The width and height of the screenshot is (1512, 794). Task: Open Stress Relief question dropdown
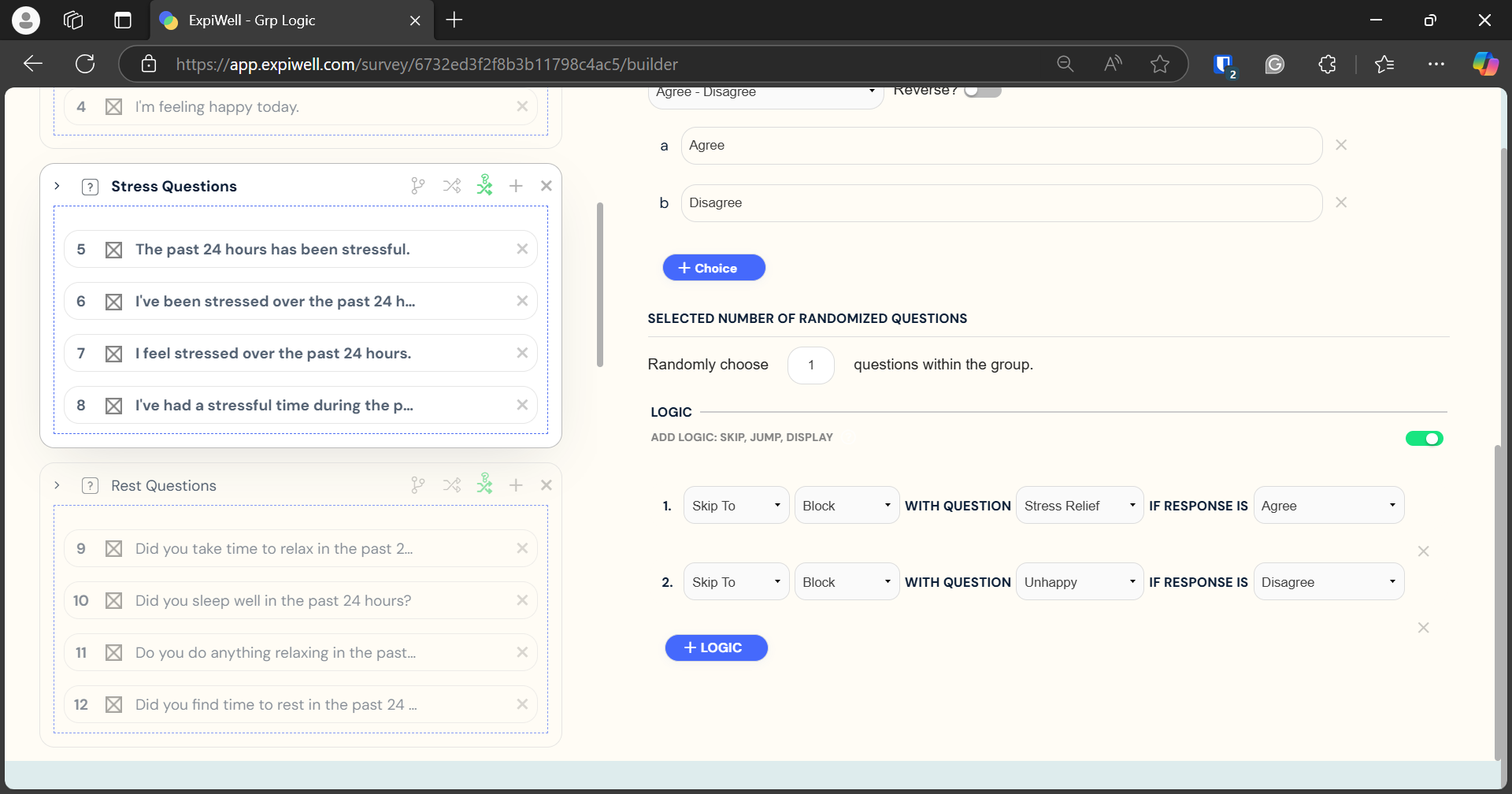[1080, 506]
